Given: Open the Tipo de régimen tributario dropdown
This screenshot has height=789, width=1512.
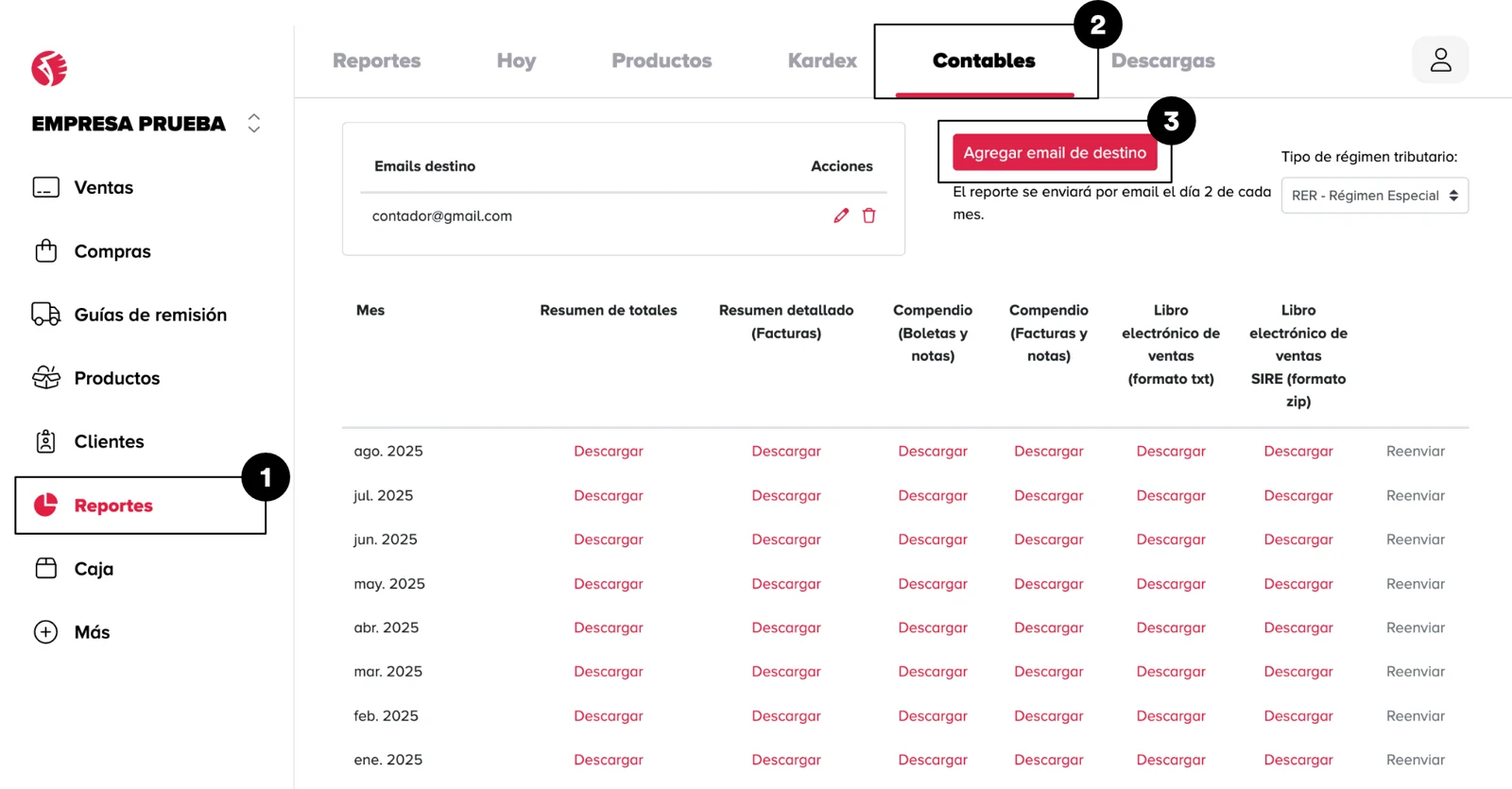Looking at the screenshot, I should 1374,196.
